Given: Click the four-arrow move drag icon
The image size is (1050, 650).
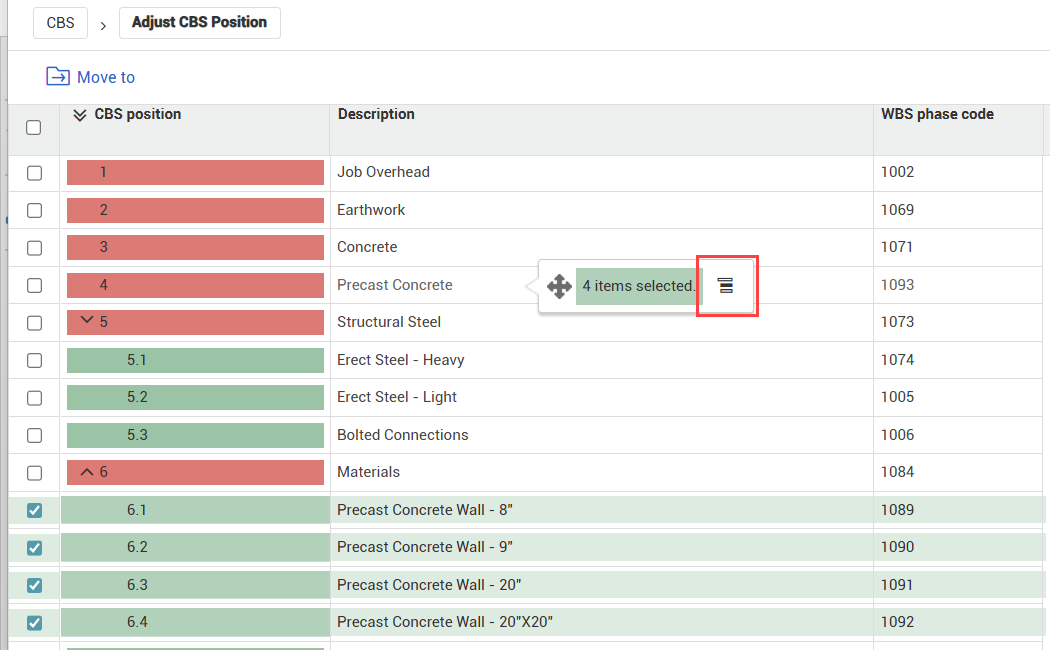Looking at the screenshot, I should [559, 286].
